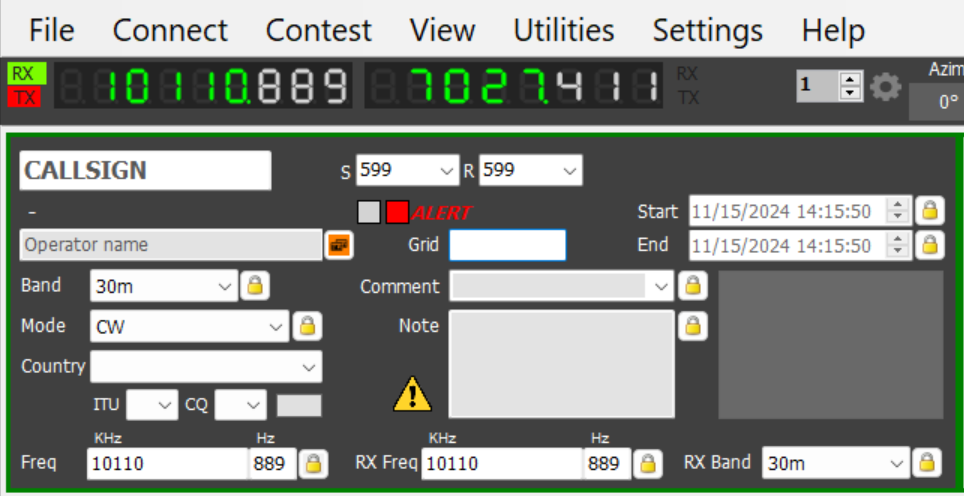This screenshot has width=964, height=496.
Task: Toggle the padlock next to Mode
Action: [x=307, y=326]
